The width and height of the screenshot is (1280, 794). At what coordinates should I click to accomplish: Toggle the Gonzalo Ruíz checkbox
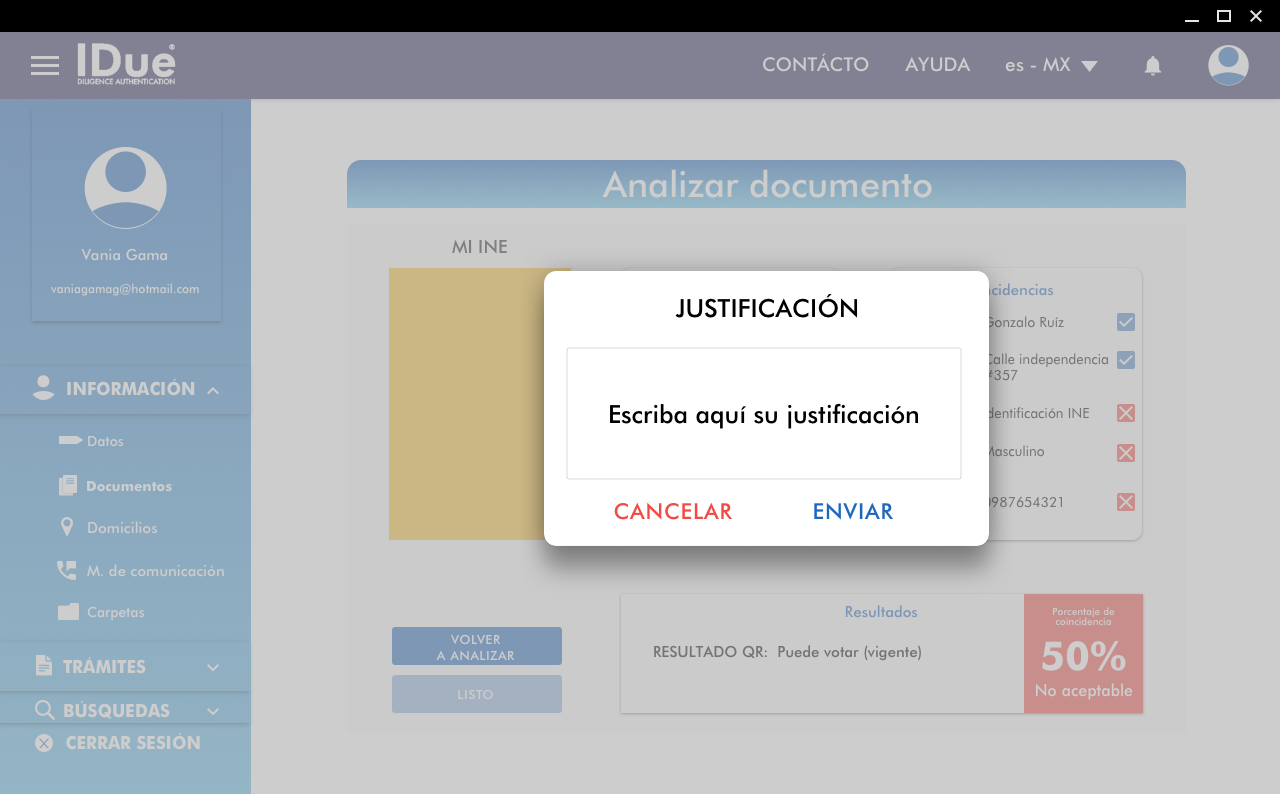click(x=1126, y=322)
